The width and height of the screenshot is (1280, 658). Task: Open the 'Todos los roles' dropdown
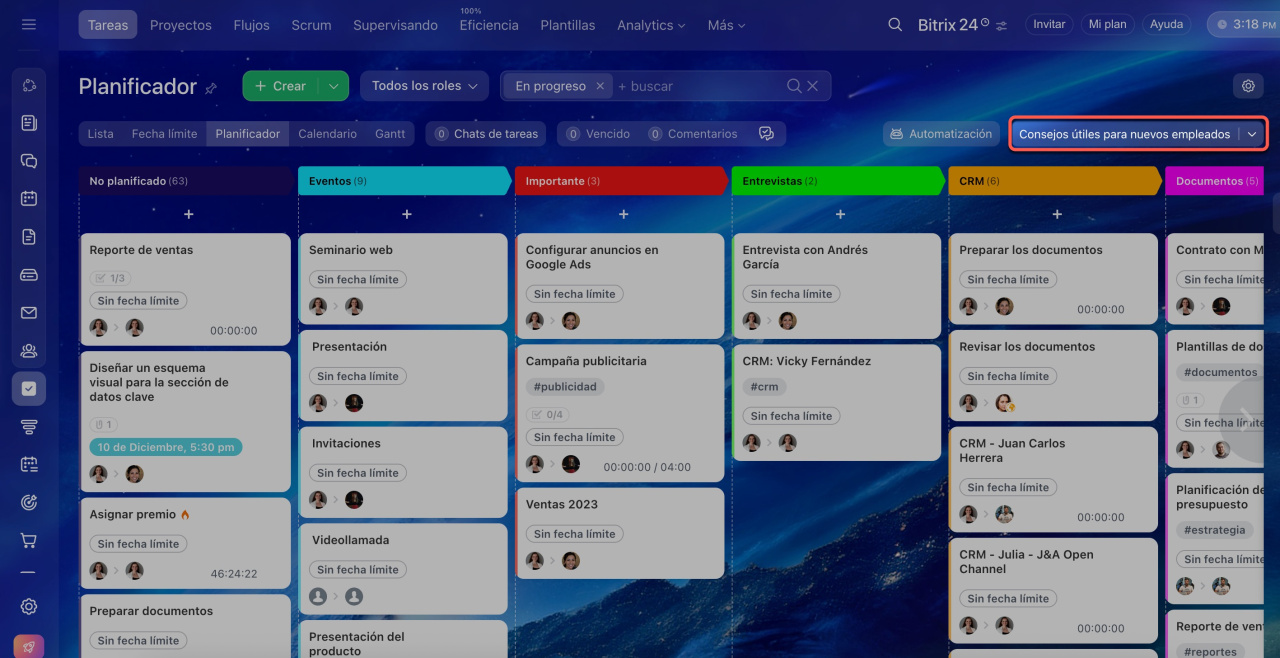pos(424,86)
